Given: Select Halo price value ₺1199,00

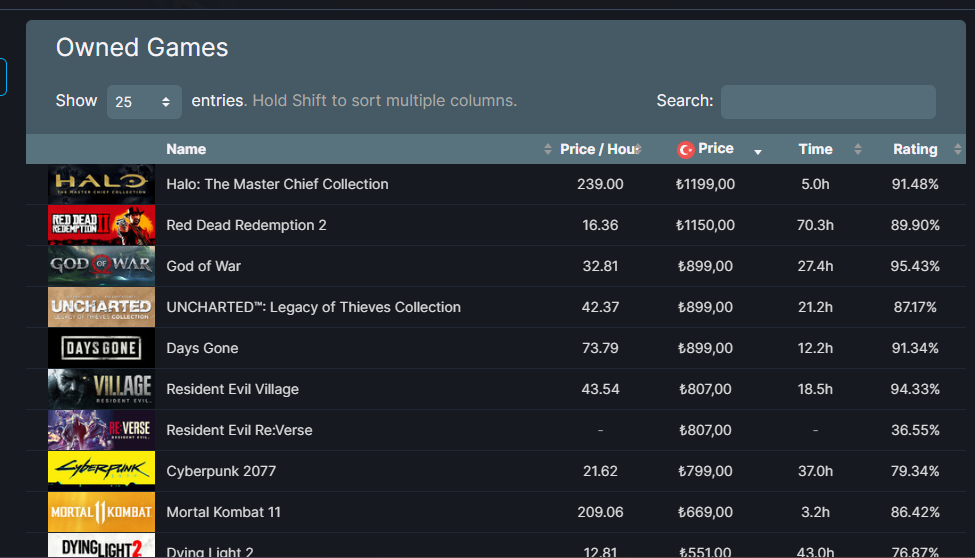Looking at the screenshot, I should 705,184.
